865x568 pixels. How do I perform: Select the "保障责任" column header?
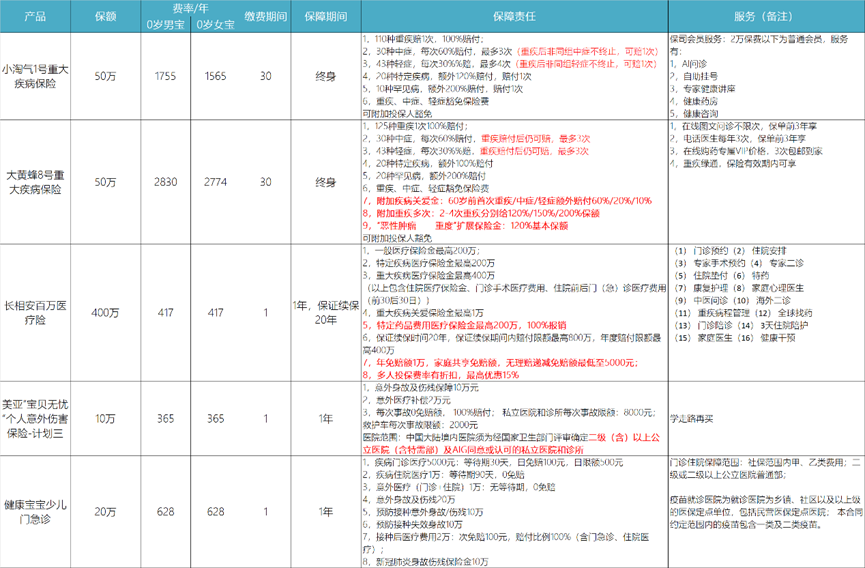point(515,17)
